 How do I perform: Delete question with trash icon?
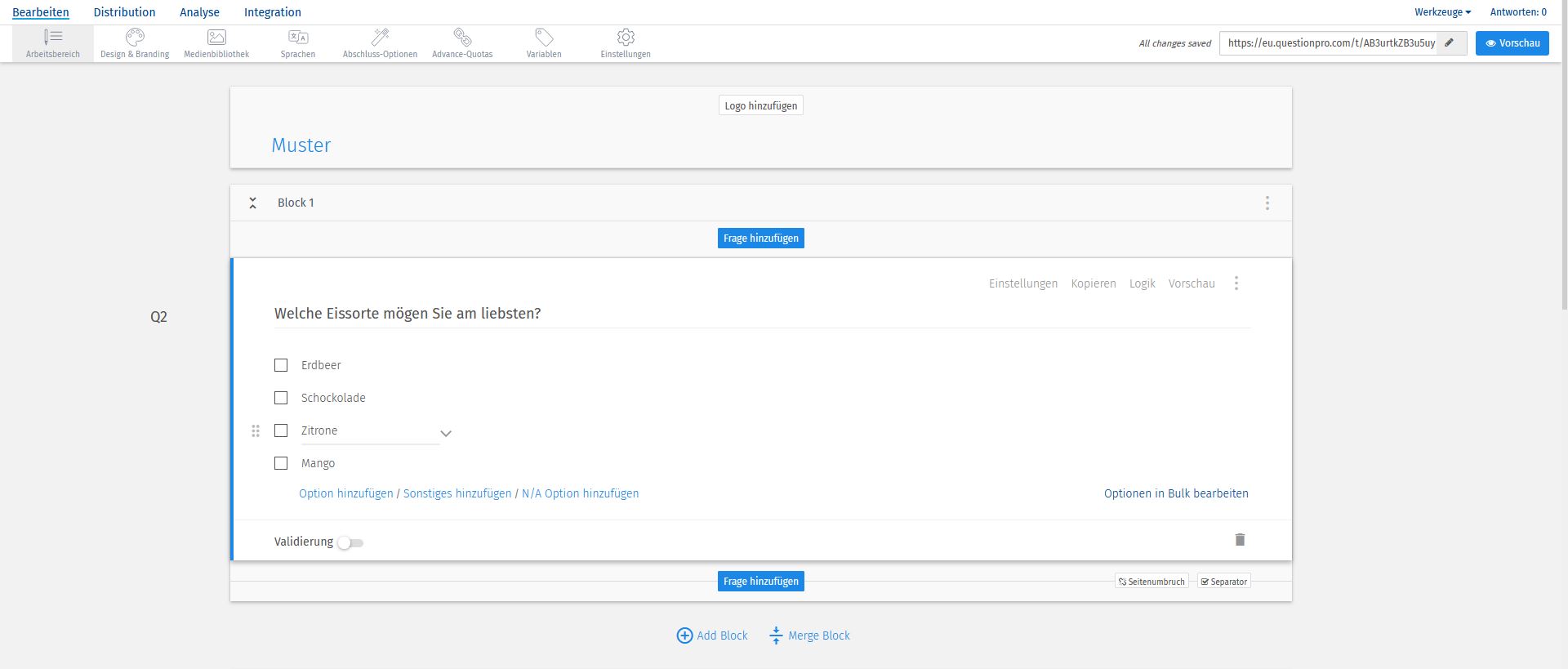[1240, 539]
